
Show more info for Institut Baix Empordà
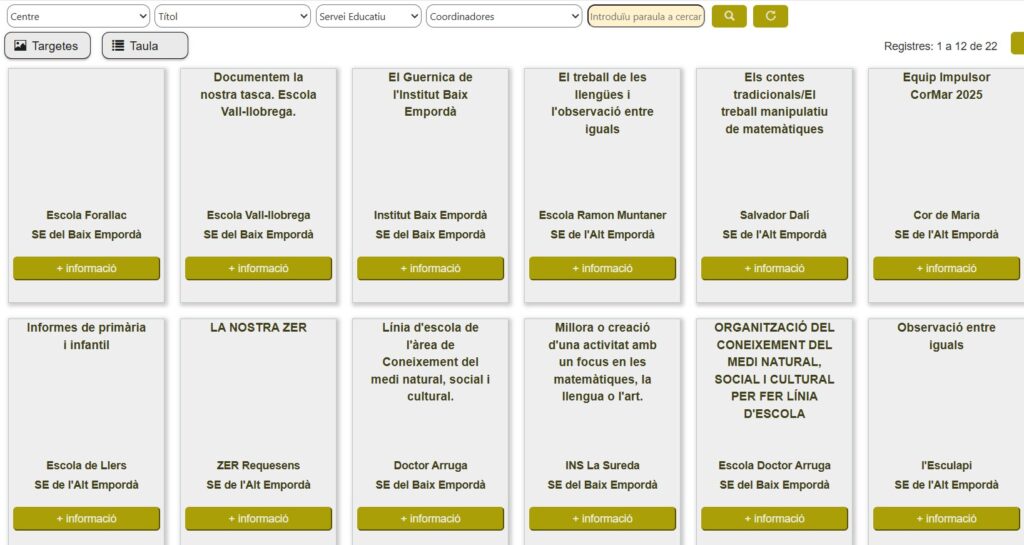(430, 268)
